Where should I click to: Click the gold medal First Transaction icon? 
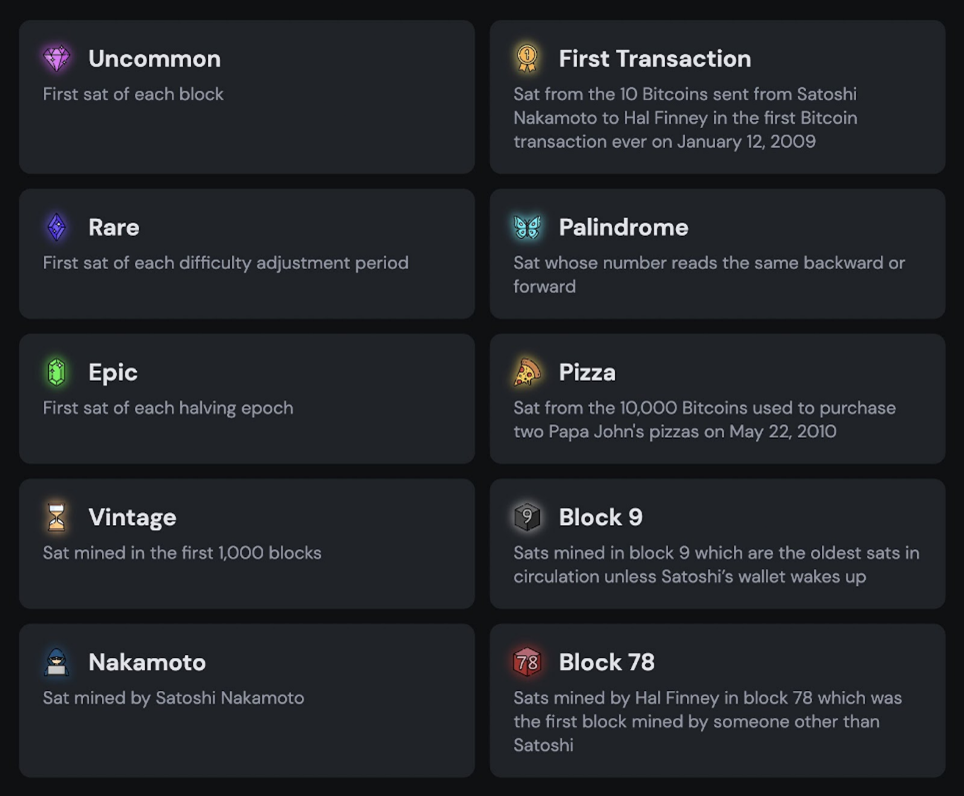pyautogui.click(x=527, y=58)
